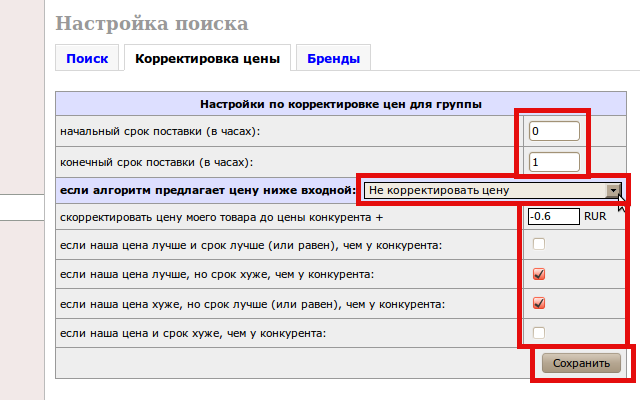Viewport: 640px width, 400px height.
Task: Click the конечный срок поставки input field
Action: click(x=554, y=161)
